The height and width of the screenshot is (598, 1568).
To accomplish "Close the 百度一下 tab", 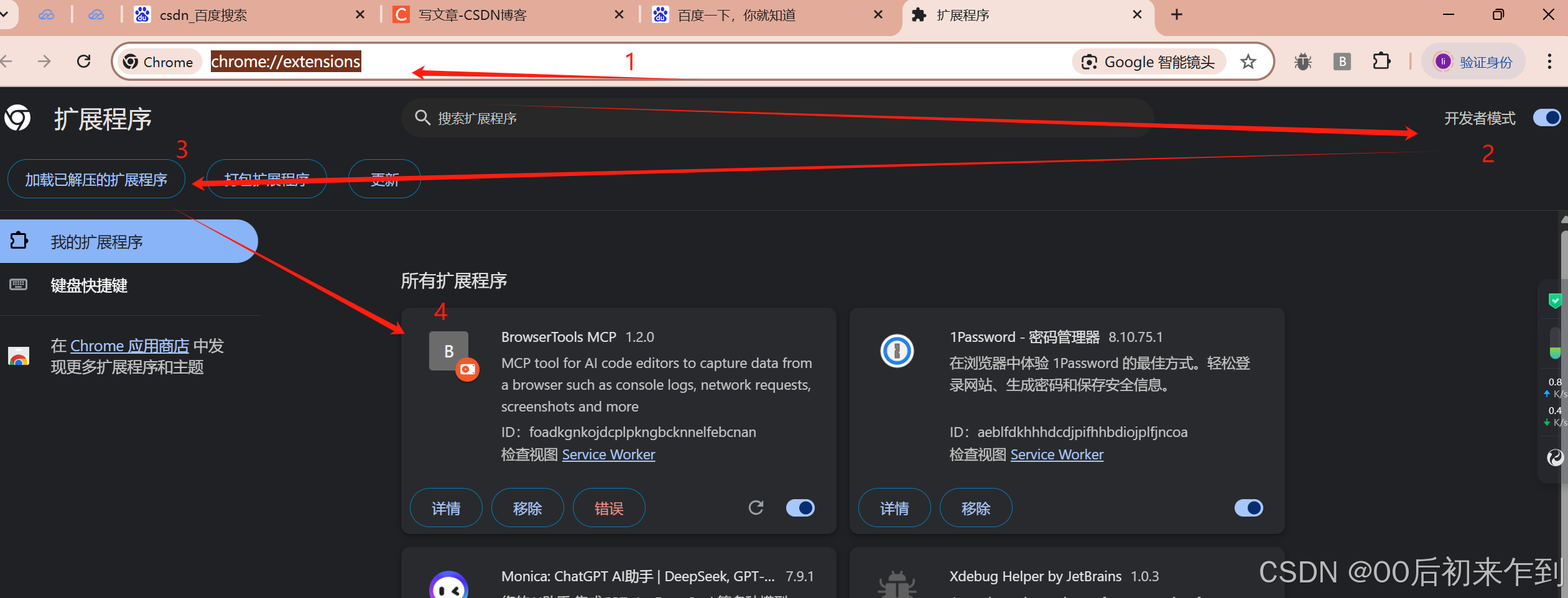I will tap(878, 14).
